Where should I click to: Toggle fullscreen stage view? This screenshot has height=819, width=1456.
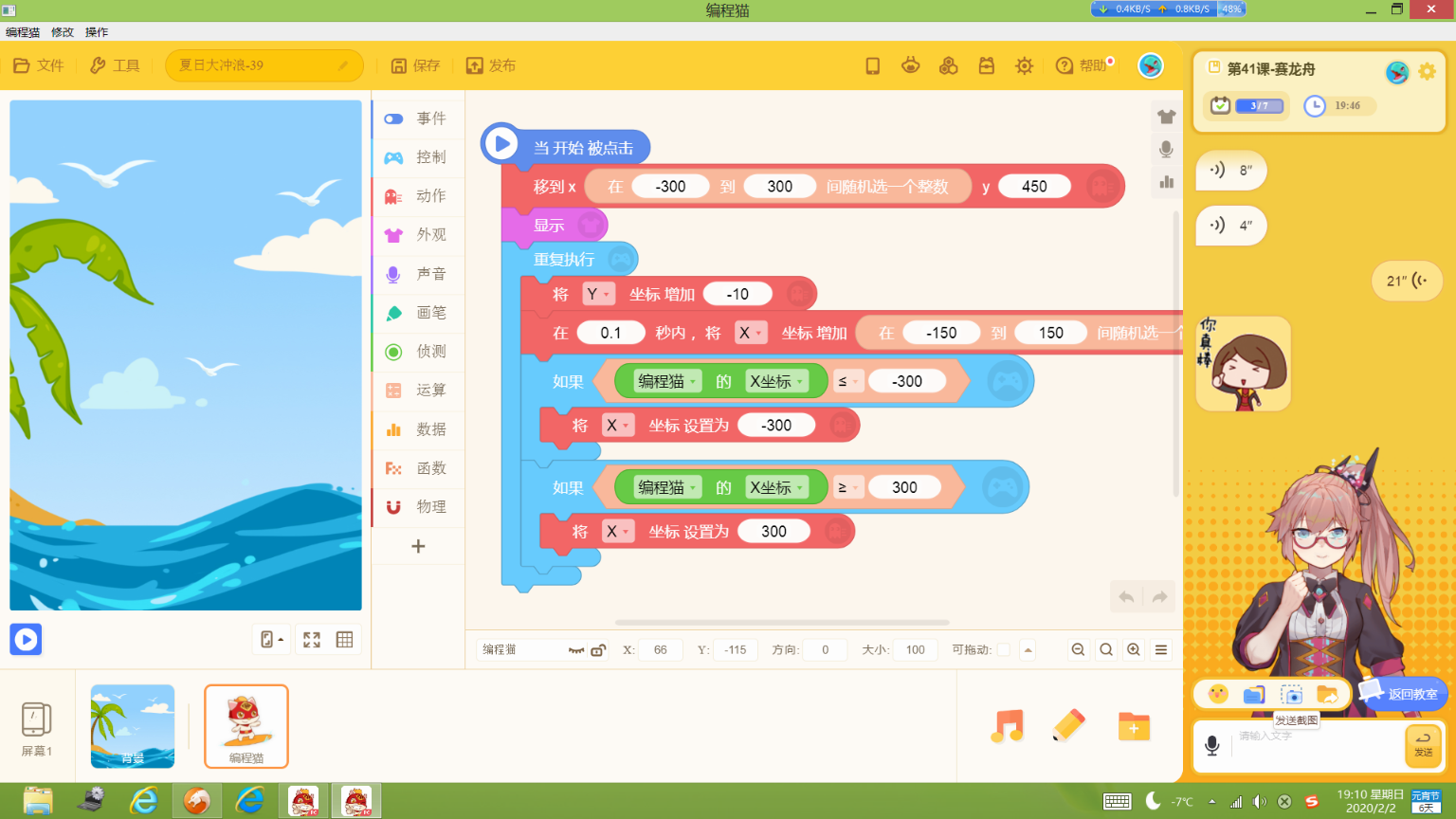(x=312, y=640)
